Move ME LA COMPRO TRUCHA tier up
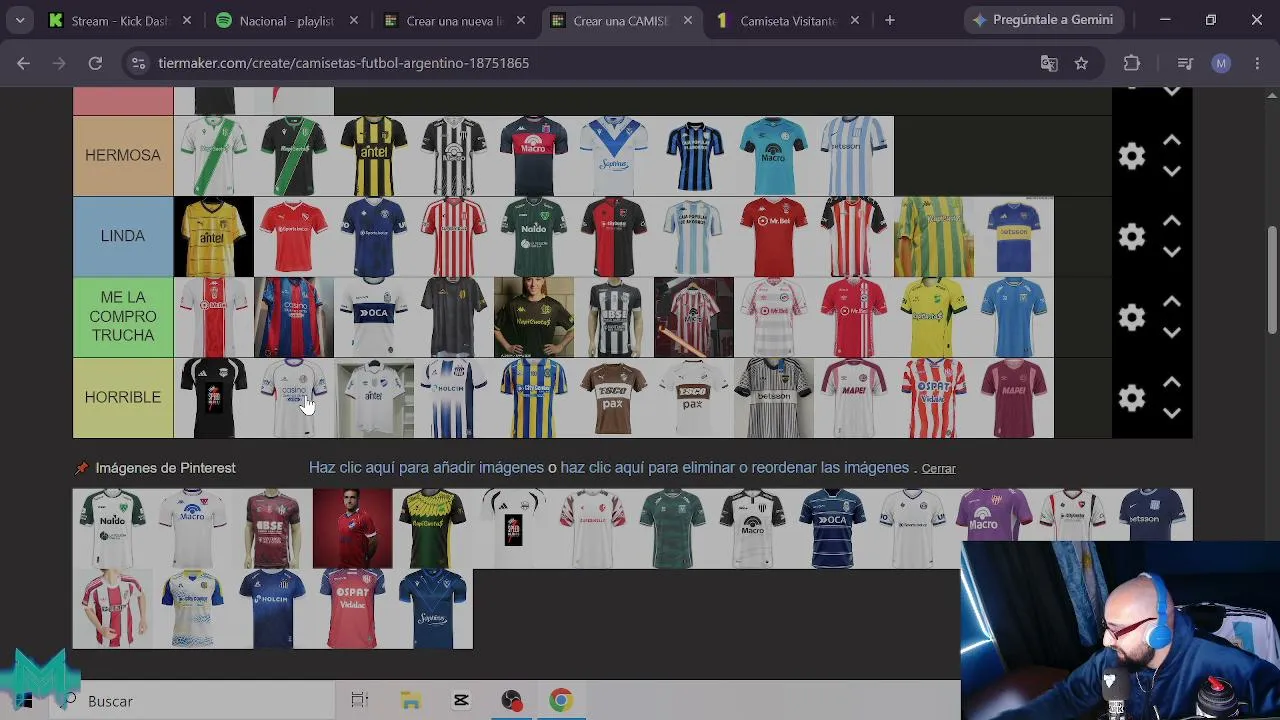The height and width of the screenshot is (720, 1280). 1172,302
